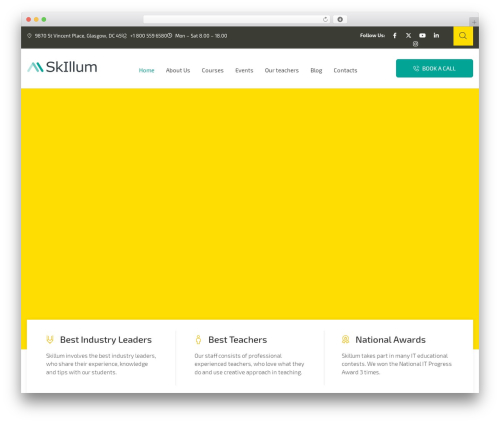The width and height of the screenshot is (500, 423).
Task: Open the Courses menu item
Action: [212, 70]
